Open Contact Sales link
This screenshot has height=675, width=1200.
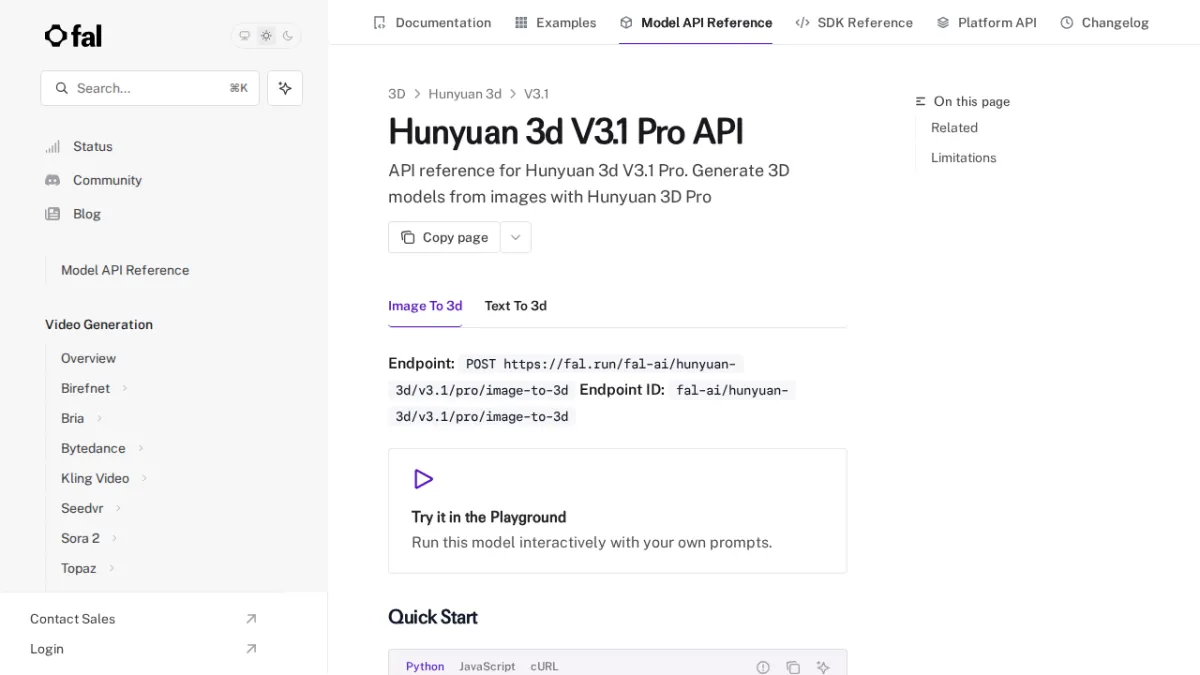(x=72, y=619)
